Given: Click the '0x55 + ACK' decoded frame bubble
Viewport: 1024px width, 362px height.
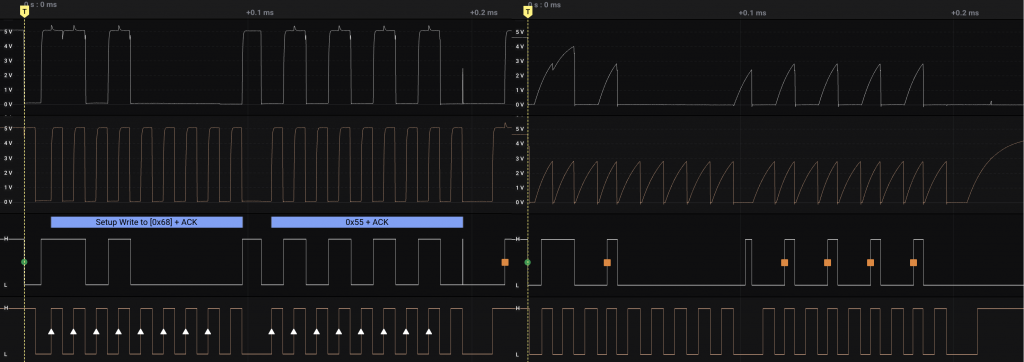Looking at the screenshot, I should coord(366,222).
